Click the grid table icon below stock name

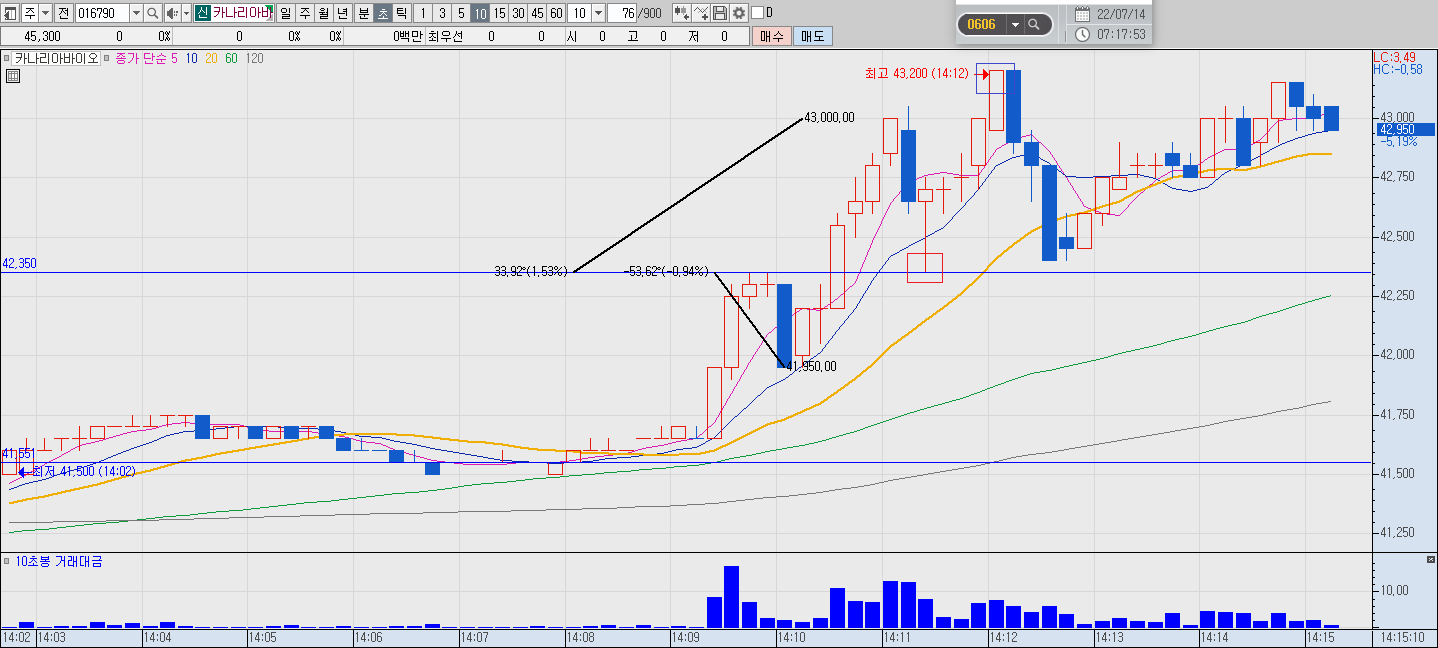(x=13, y=76)
